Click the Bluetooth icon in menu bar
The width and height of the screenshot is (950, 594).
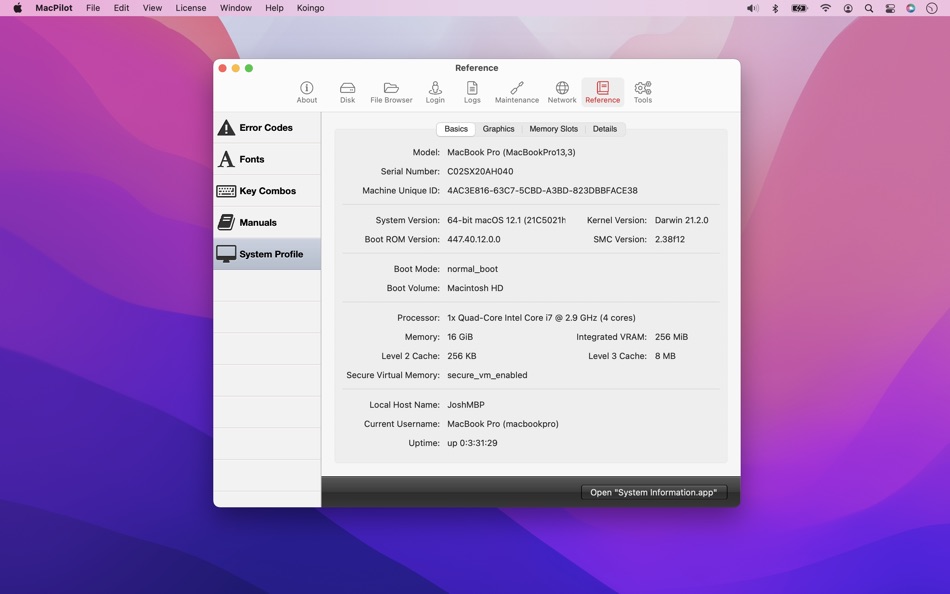point(775,8)
